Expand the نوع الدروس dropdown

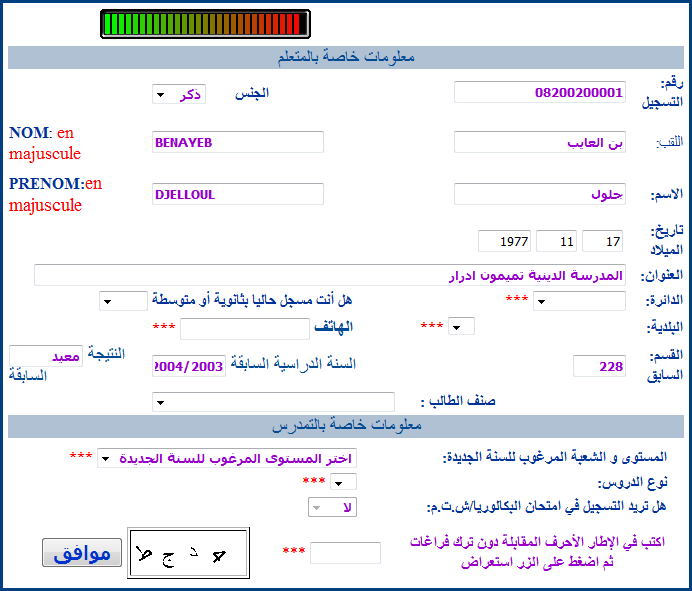[343, 483]
